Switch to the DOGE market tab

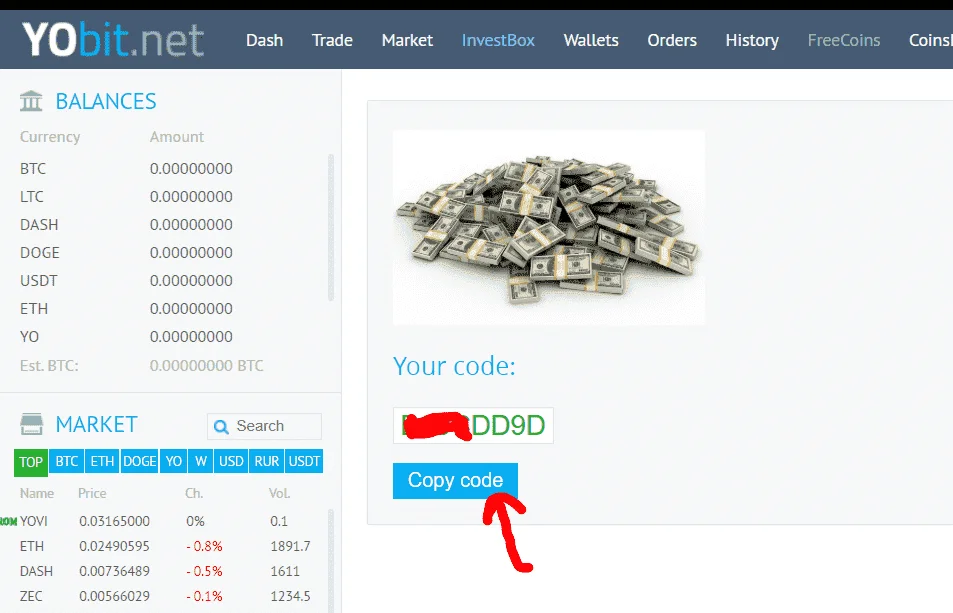(139, 461)
